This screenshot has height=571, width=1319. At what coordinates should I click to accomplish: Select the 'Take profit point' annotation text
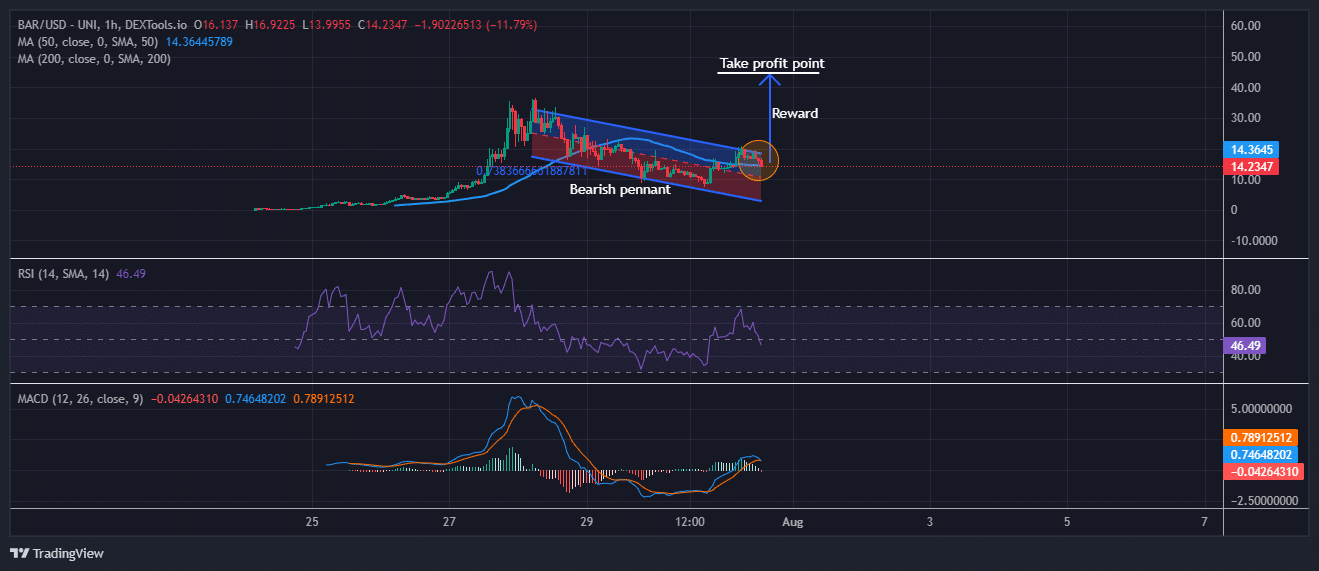[771, 64]
